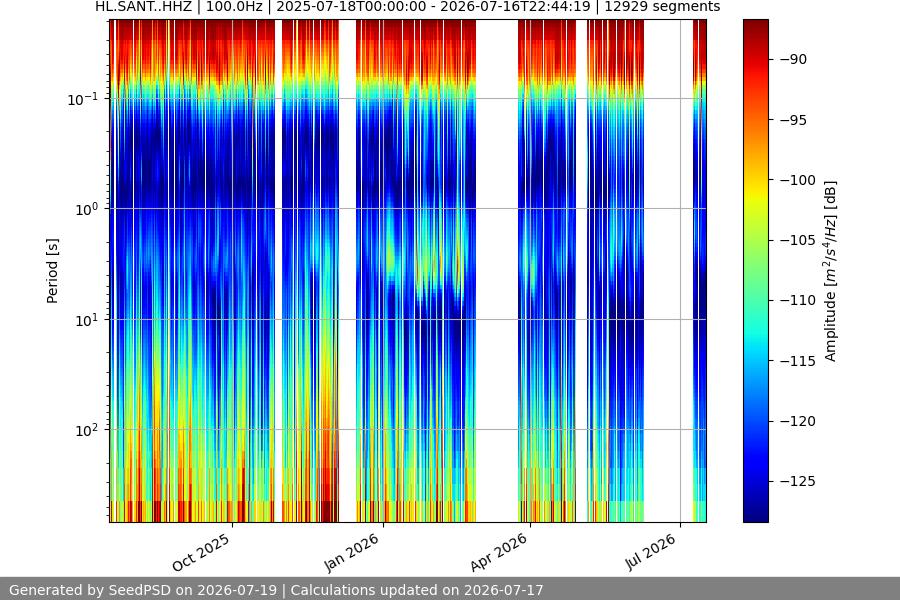Click the 10⁰ period tick label
Screen dimensions: 900x600
(87, 209)
